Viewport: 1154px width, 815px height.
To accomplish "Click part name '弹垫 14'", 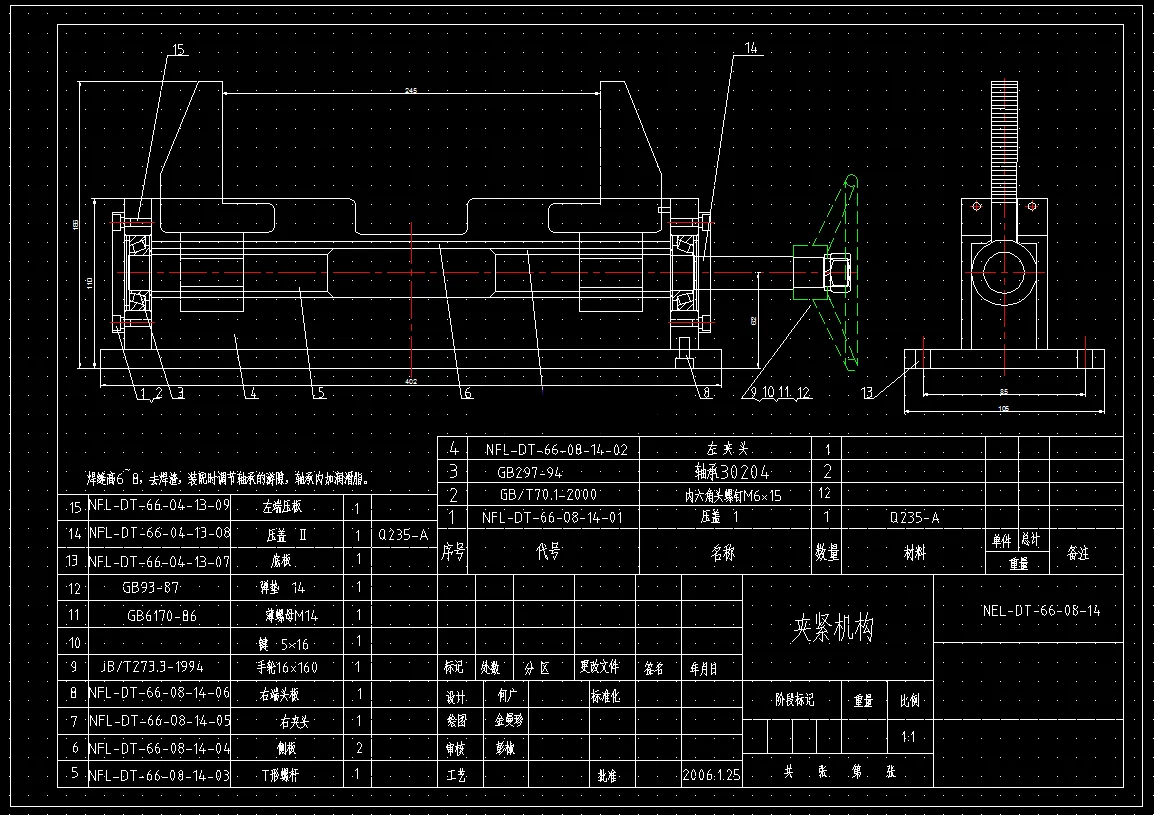I will coord(282,588).
